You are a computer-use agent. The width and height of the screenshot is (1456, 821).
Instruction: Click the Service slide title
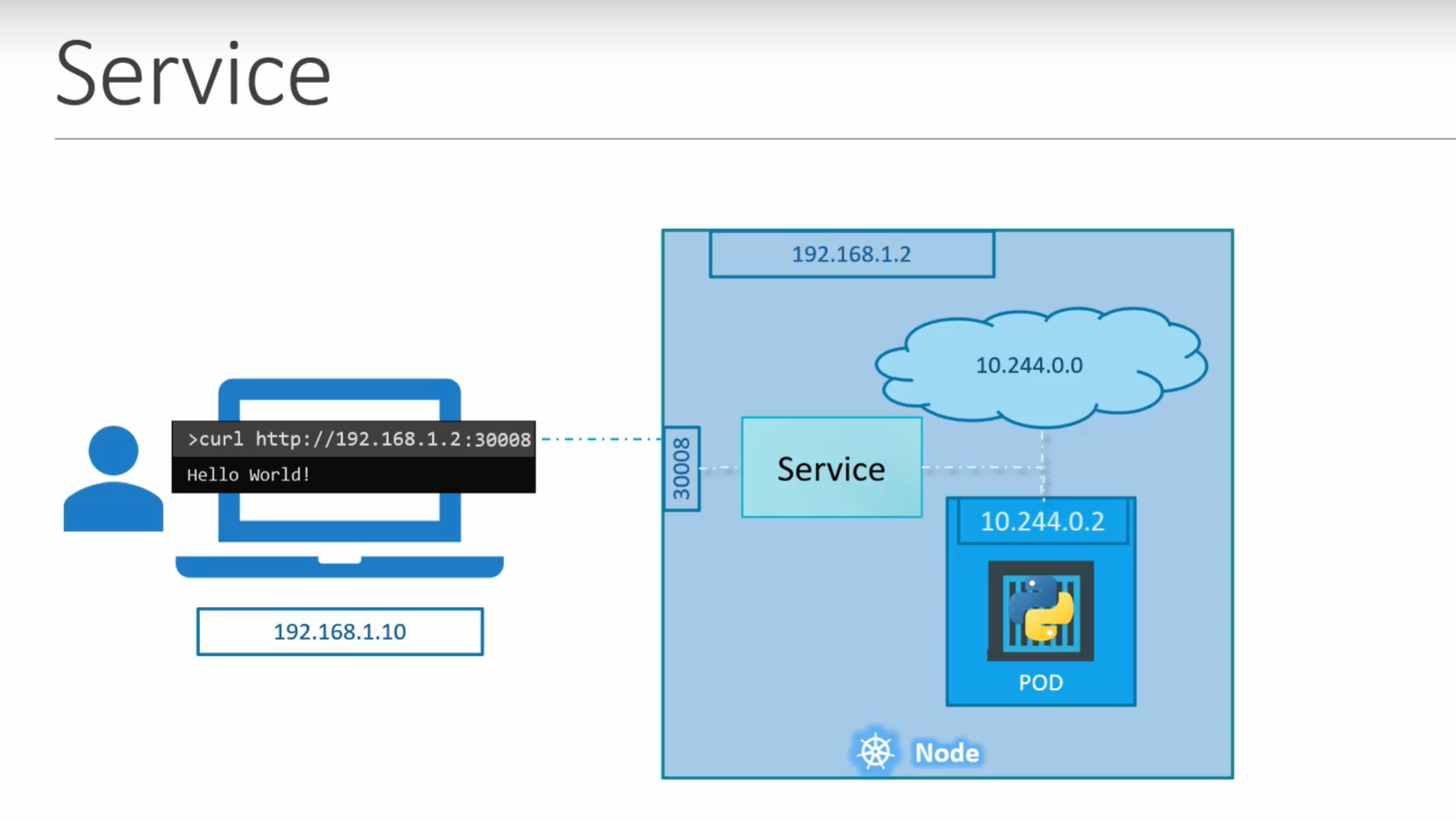coord(193,74)
